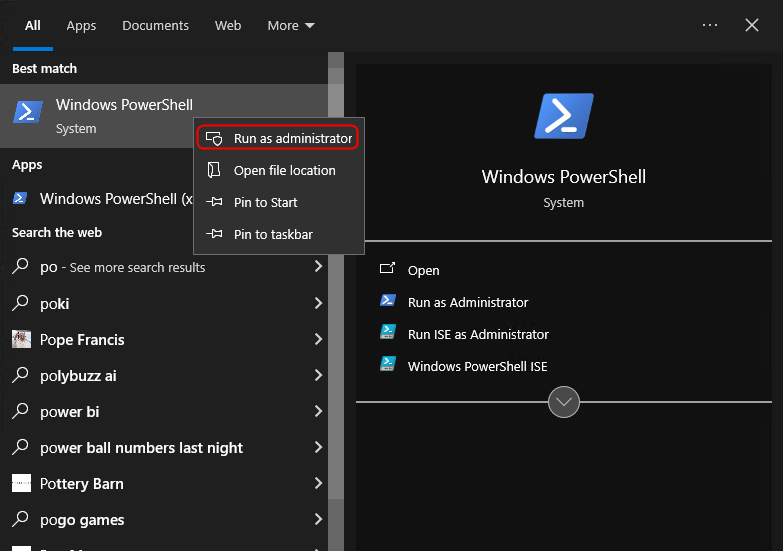Select Open file location from context menu
This screenshot has width=783, height=551.
pos(284,170)
